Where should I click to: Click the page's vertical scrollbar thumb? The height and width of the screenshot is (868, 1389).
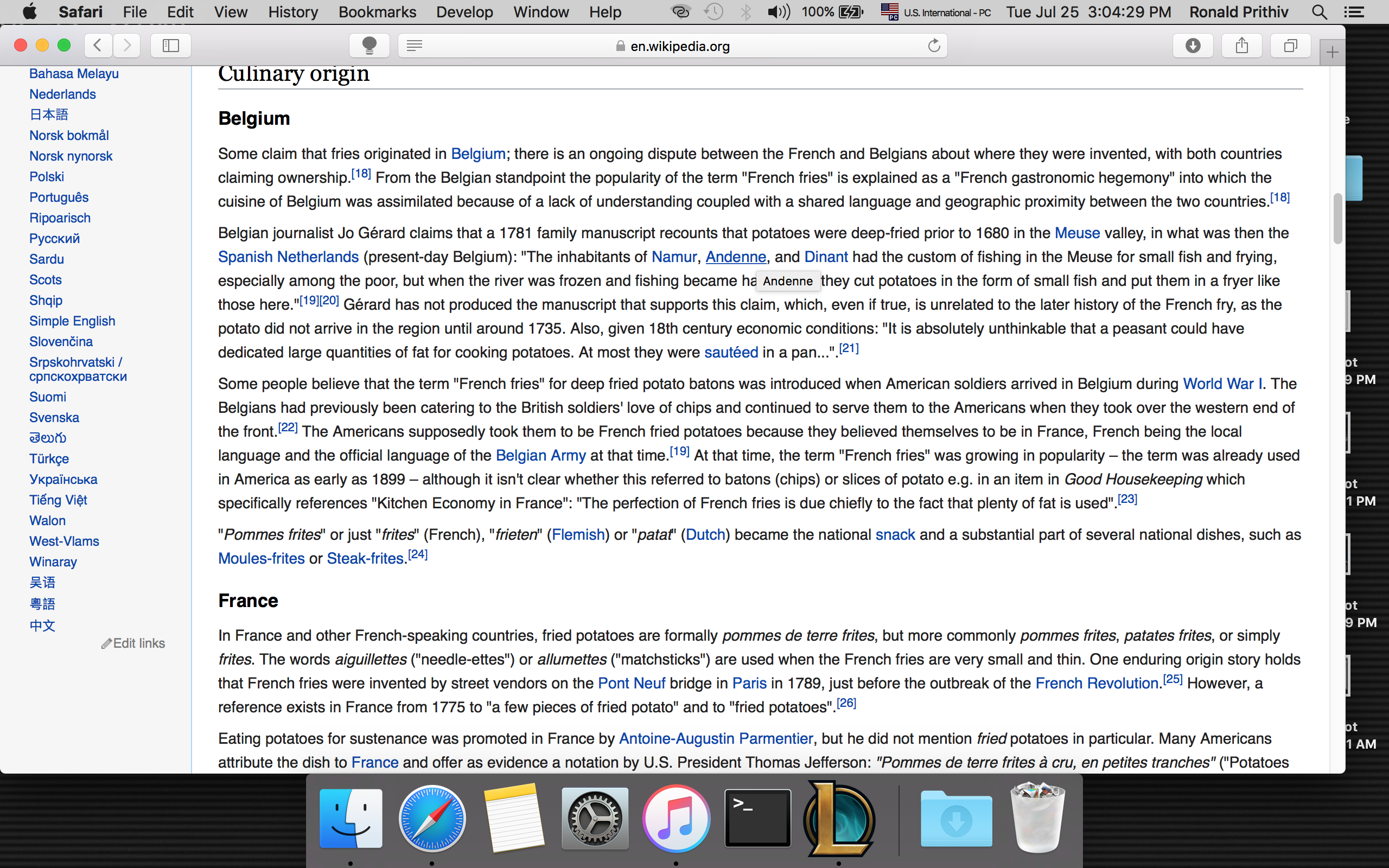1338,219
